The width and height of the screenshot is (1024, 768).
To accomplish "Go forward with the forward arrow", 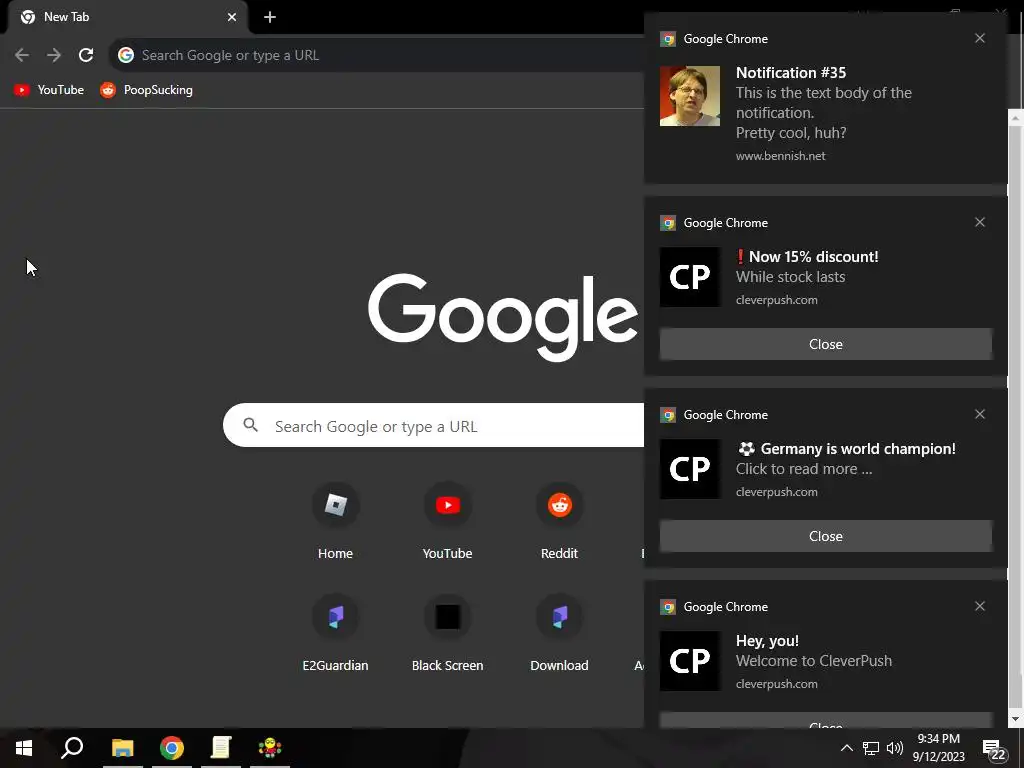I will click(x=54, y=55).
